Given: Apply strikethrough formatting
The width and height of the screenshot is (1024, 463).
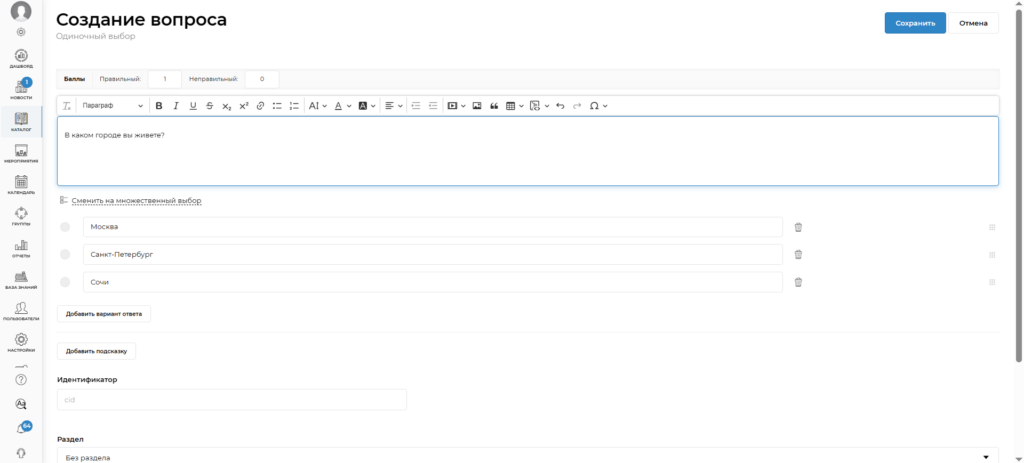Looking at the screenshot, I should click(209, 105).
